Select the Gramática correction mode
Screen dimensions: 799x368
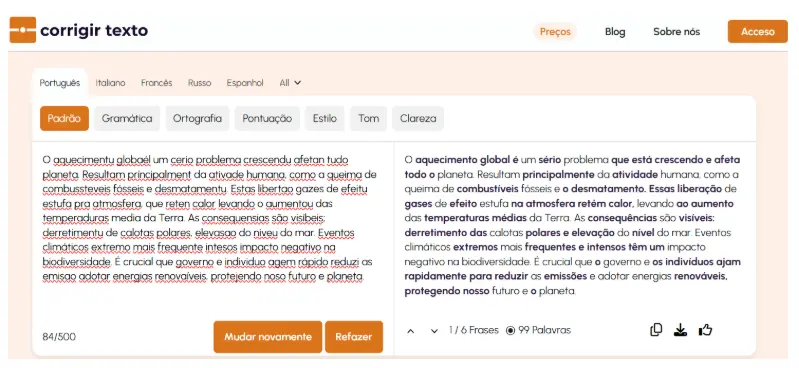pyautogui.click(x=127, y=118)
